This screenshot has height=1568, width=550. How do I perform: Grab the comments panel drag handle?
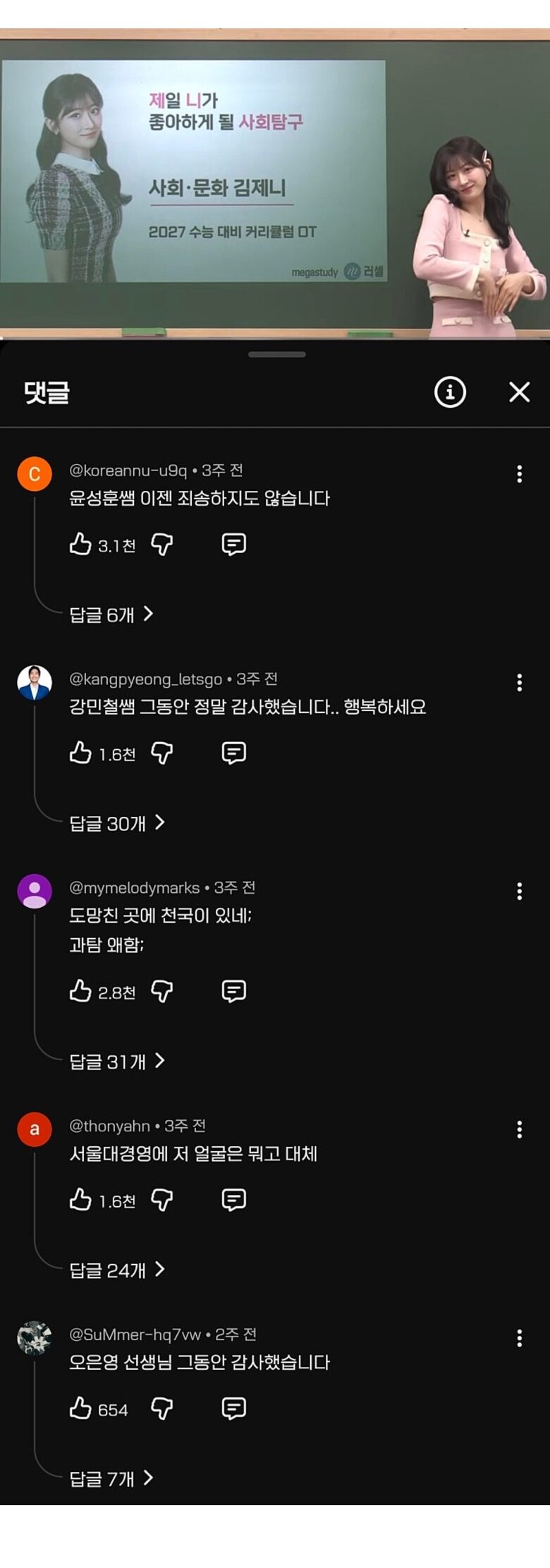(276, 354)
